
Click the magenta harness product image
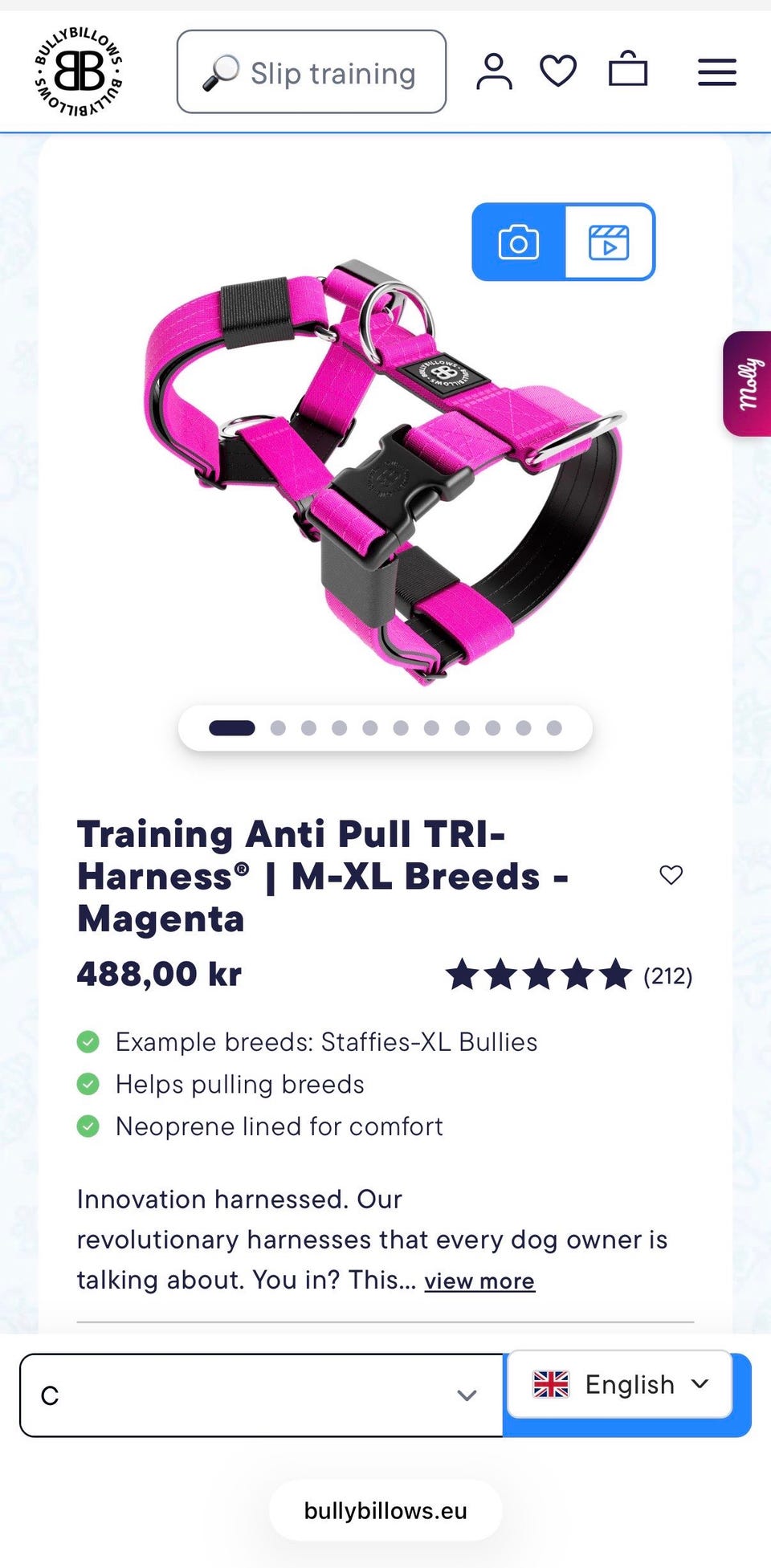pyautogui.click(x=385, y=470)
